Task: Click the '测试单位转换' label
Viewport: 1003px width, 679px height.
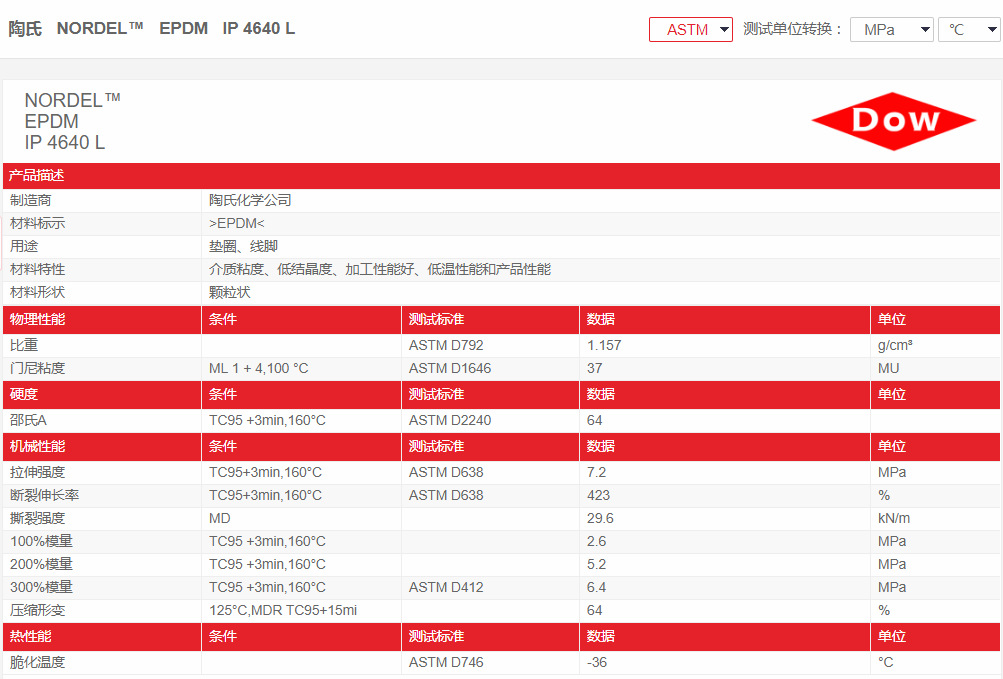Action: coord(793,29)
